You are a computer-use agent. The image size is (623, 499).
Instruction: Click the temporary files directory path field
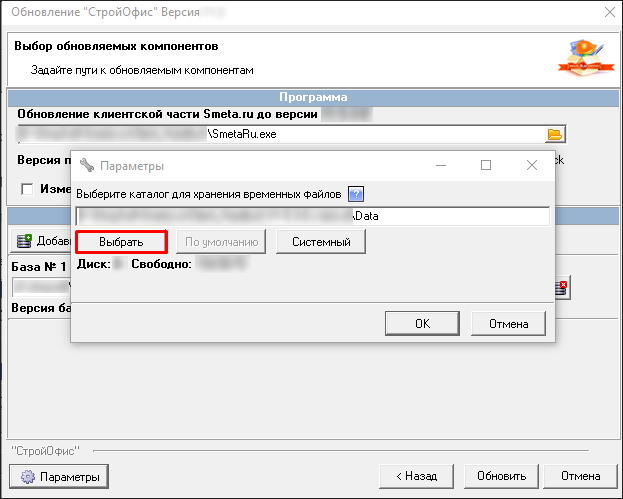[313, 216]
